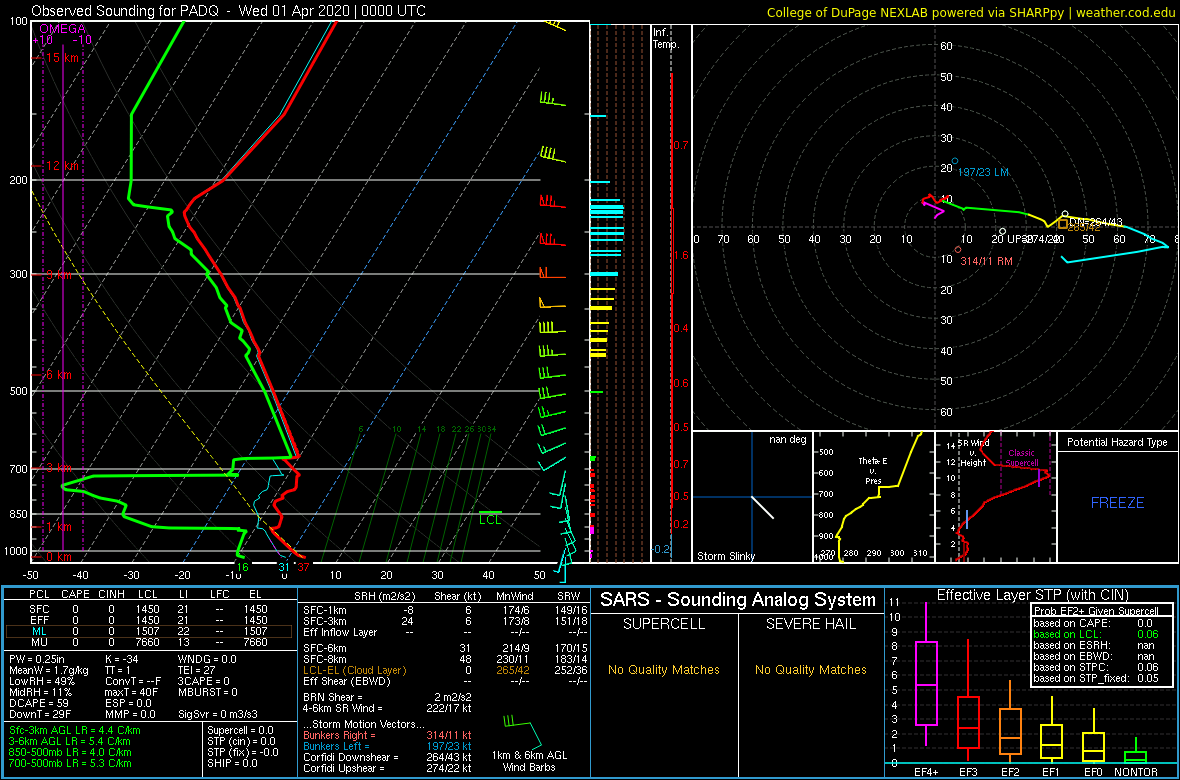
Task: Click the green LCL marker on skew-T
Action: tap(490, 519)
